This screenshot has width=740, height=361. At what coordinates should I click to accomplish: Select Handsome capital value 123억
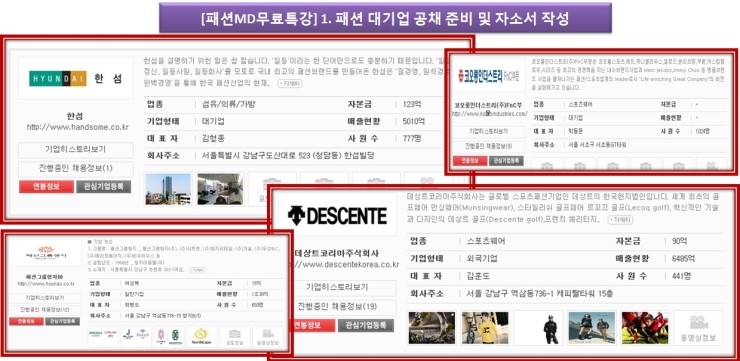(412, 105)
